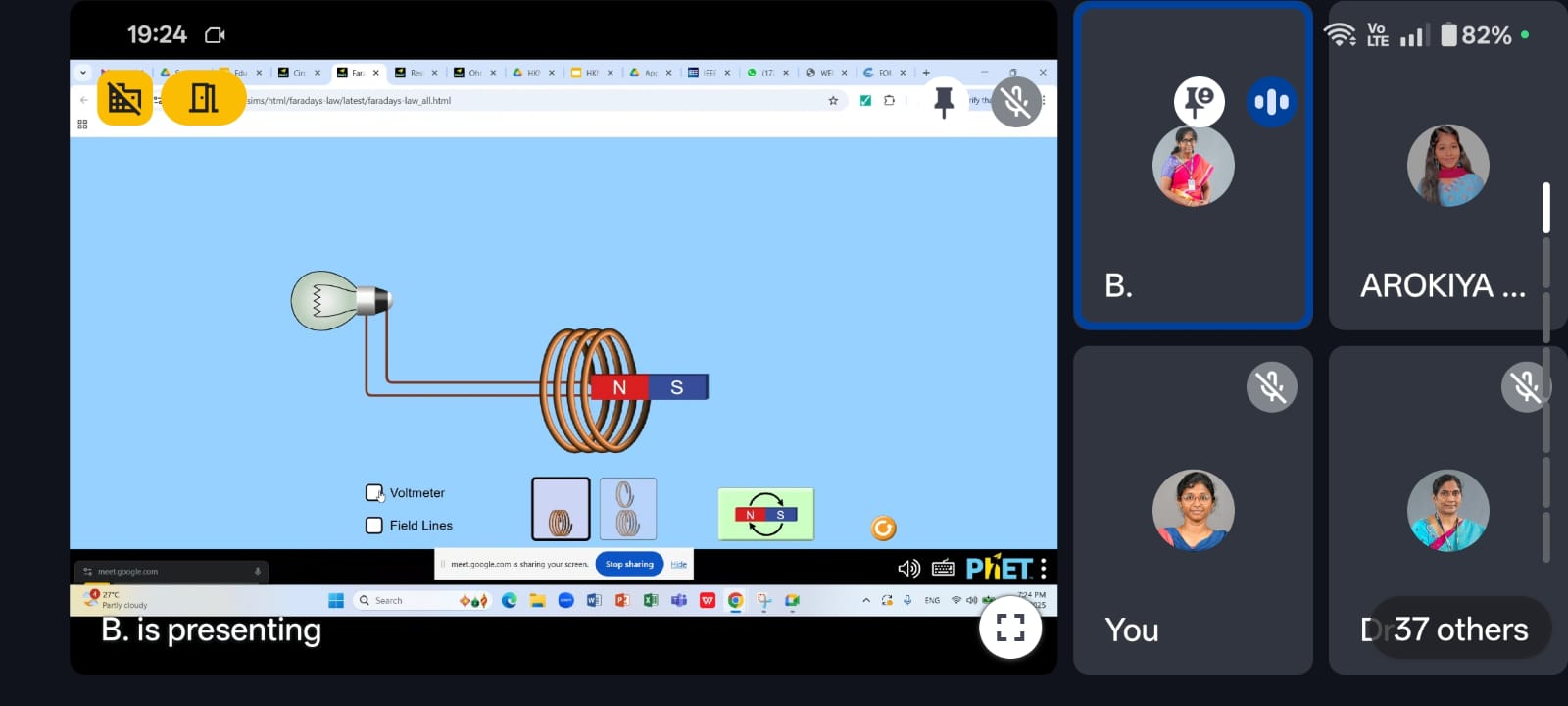This screenshot has height=706, width=1568.
Task: Expand the taskbar hidden icons chevron
Action: [866, 600]
